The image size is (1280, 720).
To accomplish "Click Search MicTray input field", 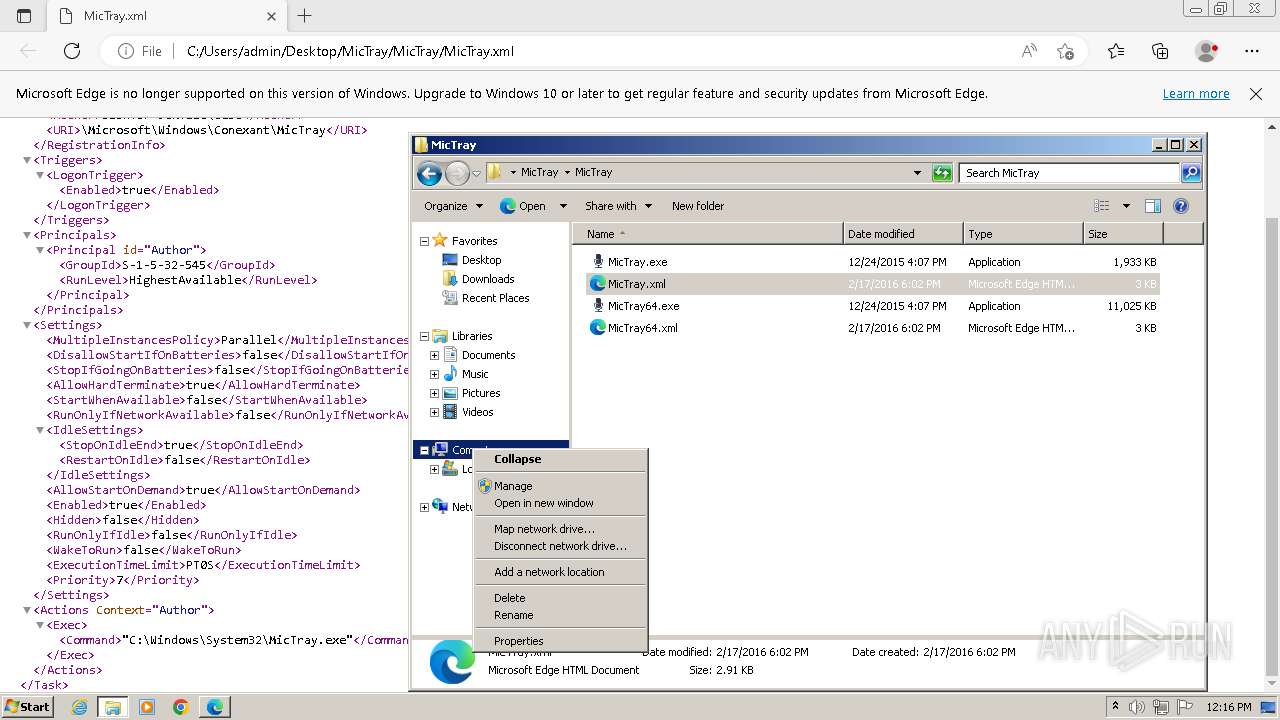I will [1069, 173].
